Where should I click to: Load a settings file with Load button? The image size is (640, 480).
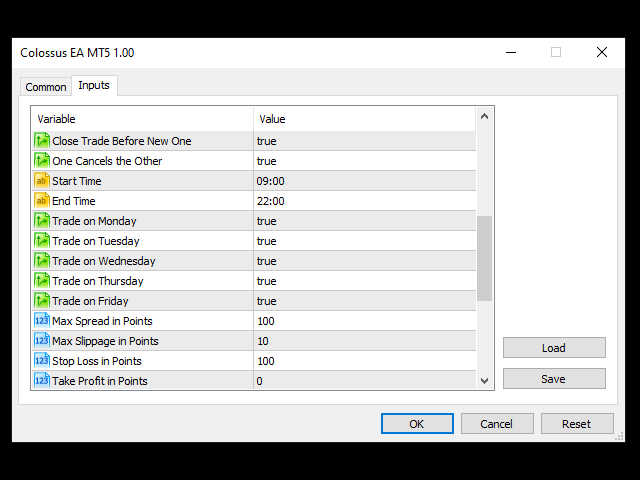pos(554,348)
